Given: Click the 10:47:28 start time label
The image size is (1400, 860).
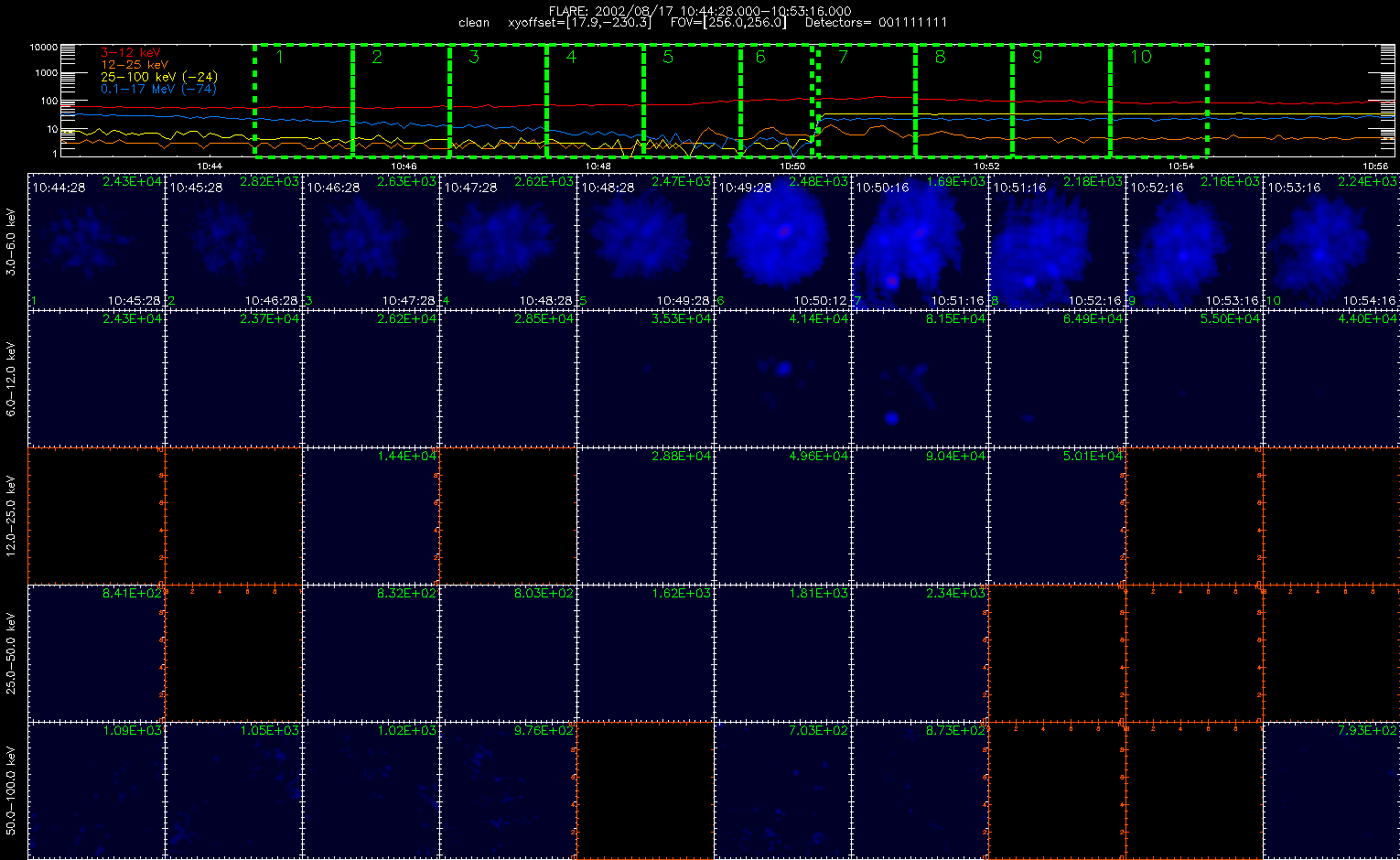Looking at the screenshot, I should point(470,187).
